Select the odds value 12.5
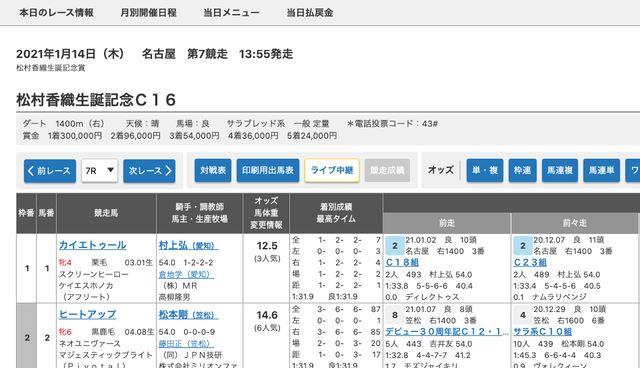Image resolution: width=640 pixels, height=368 pixels. pyautogui.click(x=267, y=246)
